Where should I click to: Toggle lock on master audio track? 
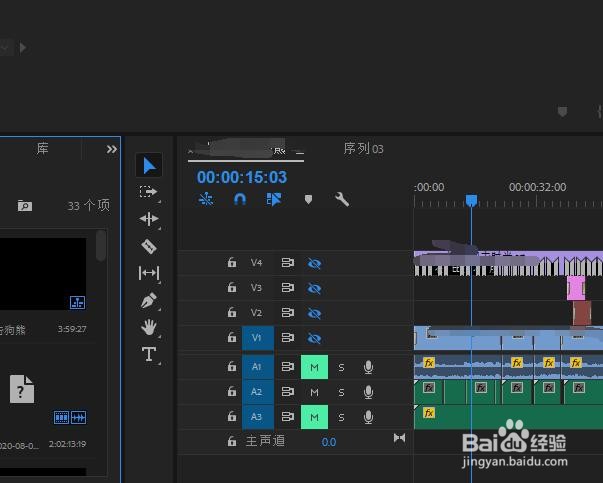point(232,441)
